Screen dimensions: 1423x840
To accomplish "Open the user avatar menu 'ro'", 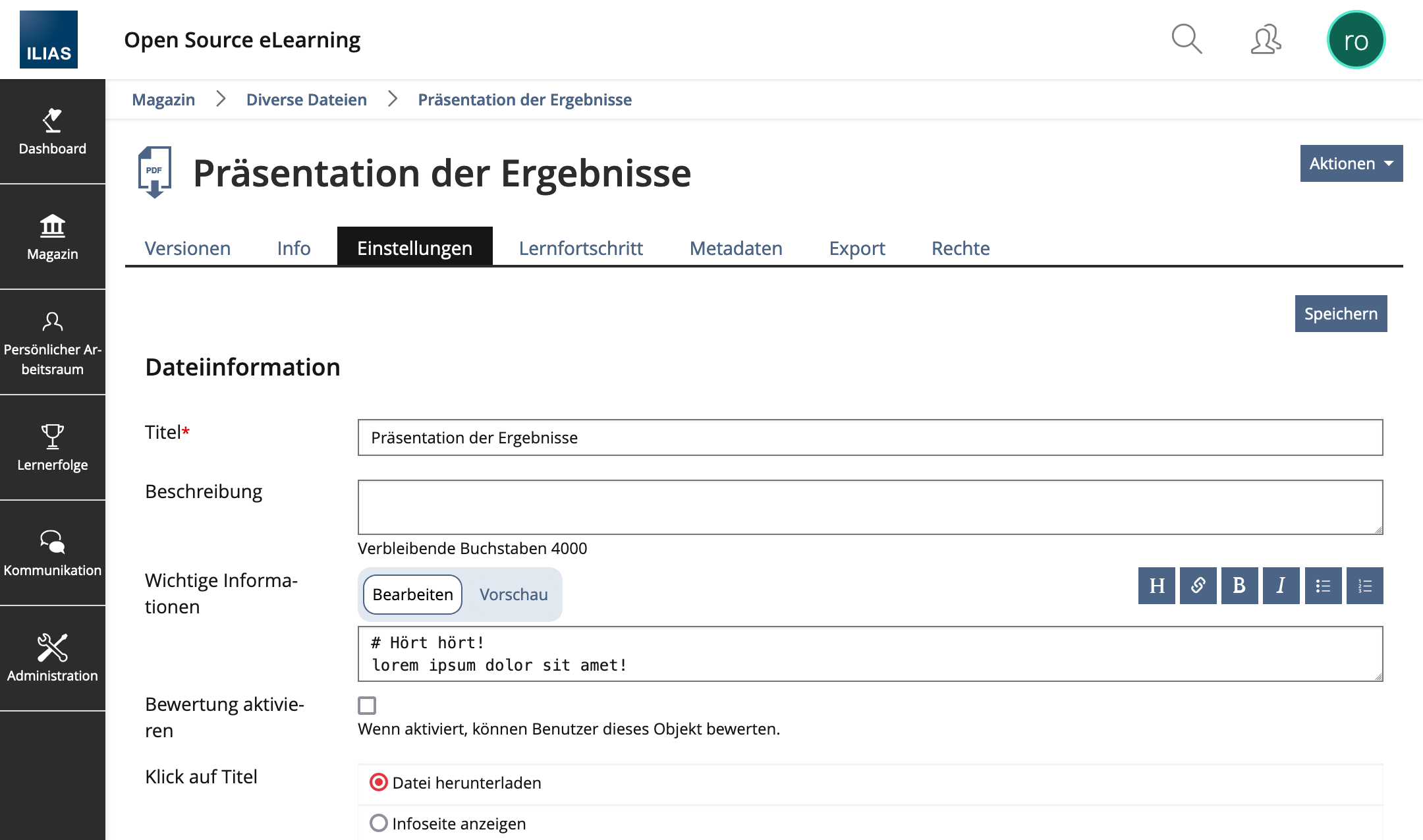I will point(1356,40).
